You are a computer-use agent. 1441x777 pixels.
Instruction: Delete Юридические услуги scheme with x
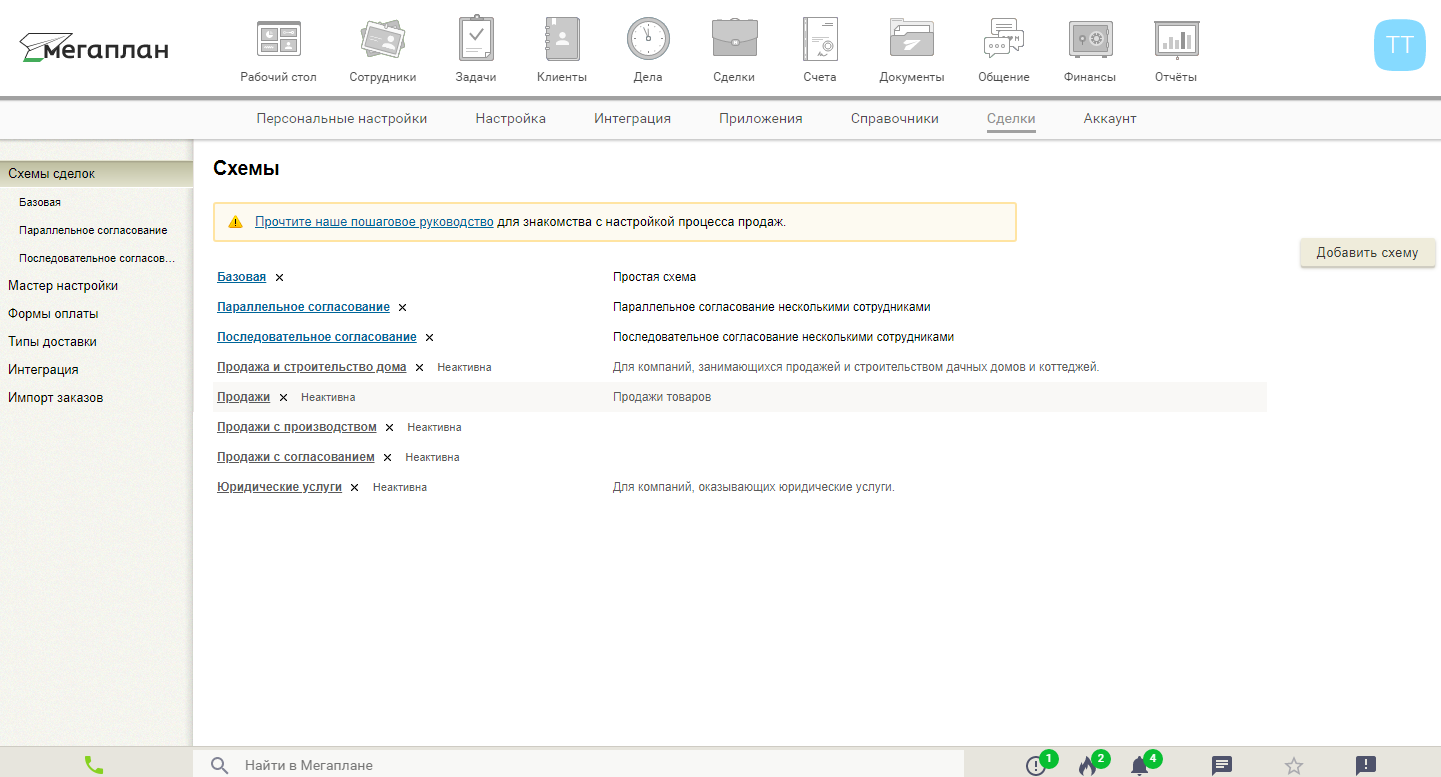click(354, 488)
